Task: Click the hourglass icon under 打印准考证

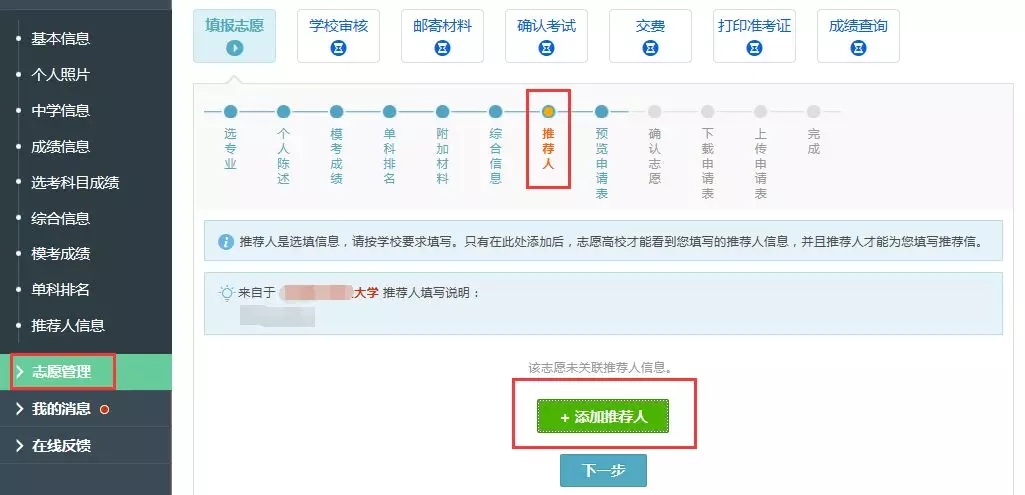Action: point(754,48)
